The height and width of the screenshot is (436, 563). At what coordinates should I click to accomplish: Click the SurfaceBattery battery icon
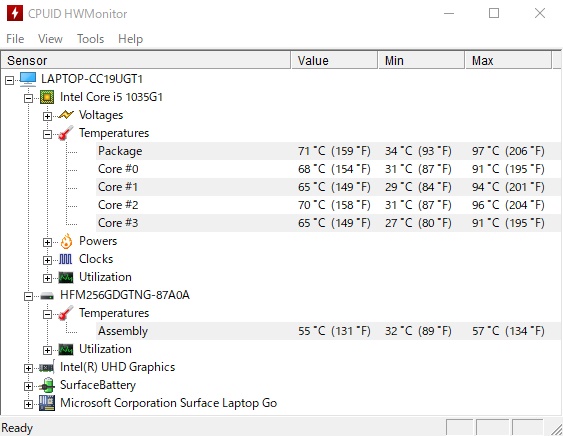click(x=47, y=385)
